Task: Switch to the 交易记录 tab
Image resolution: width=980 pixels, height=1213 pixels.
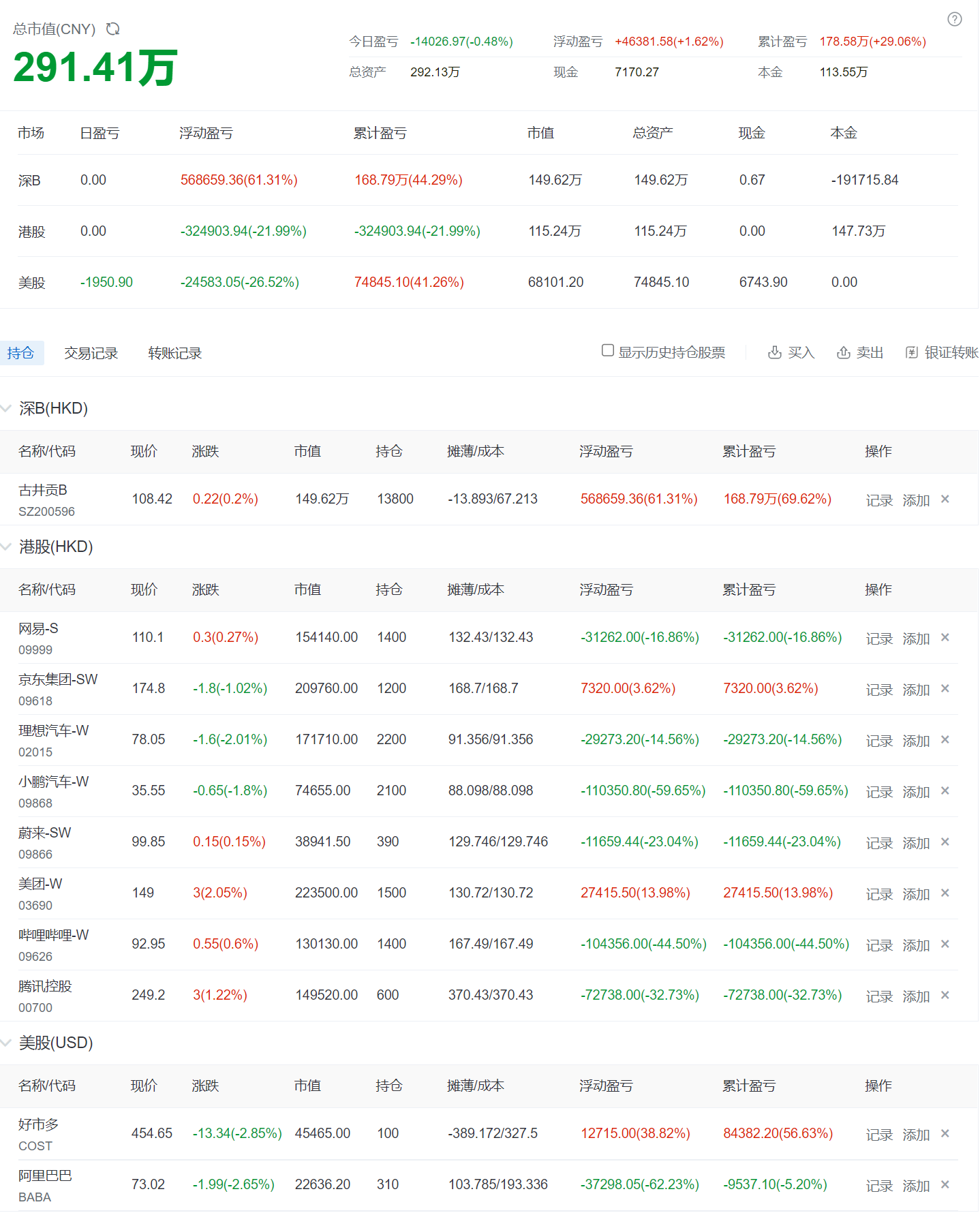Action: pos(91,353)
